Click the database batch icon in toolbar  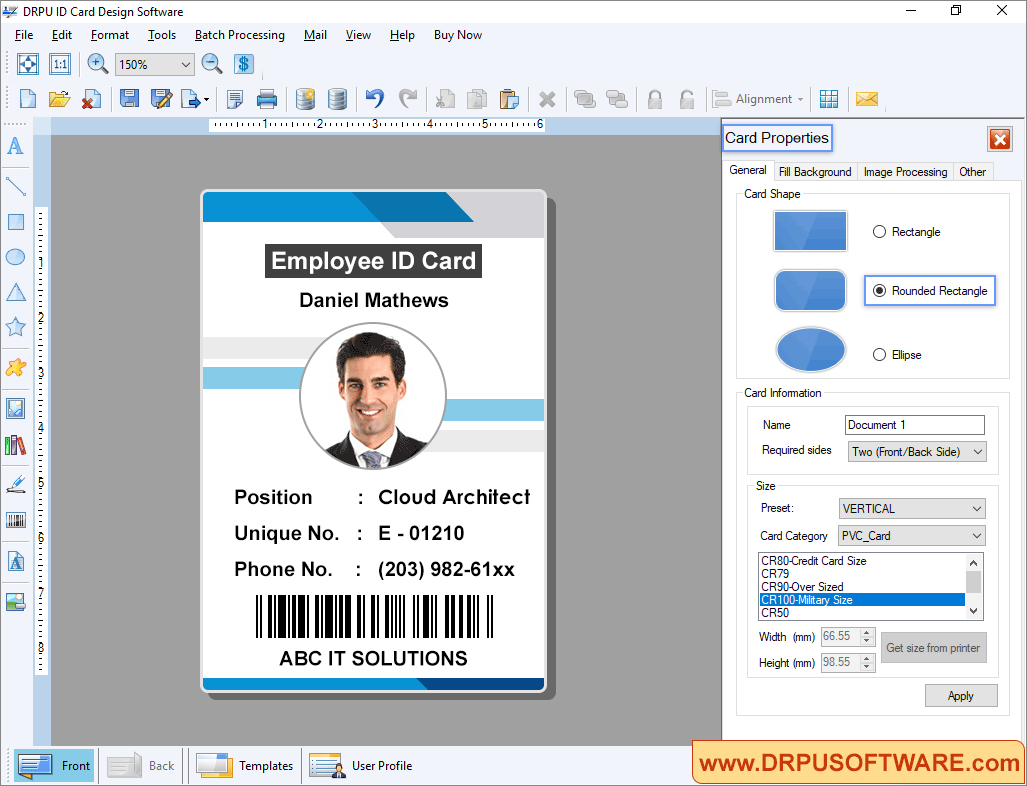click(x=305, y=99)
